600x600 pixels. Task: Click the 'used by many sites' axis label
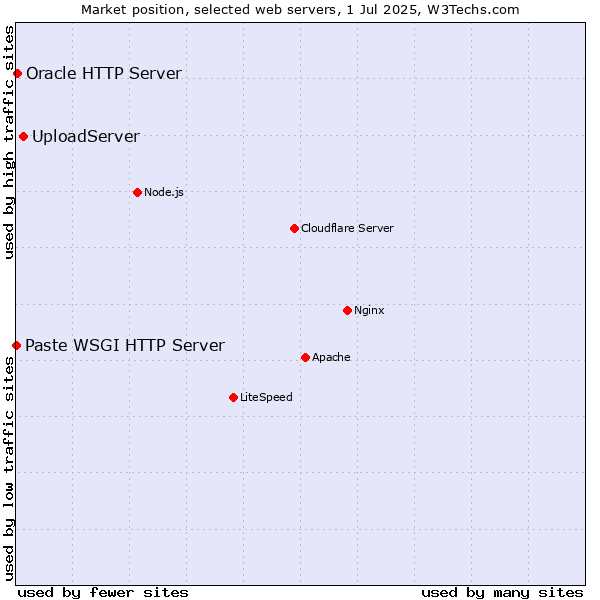(x=502, y=593)
